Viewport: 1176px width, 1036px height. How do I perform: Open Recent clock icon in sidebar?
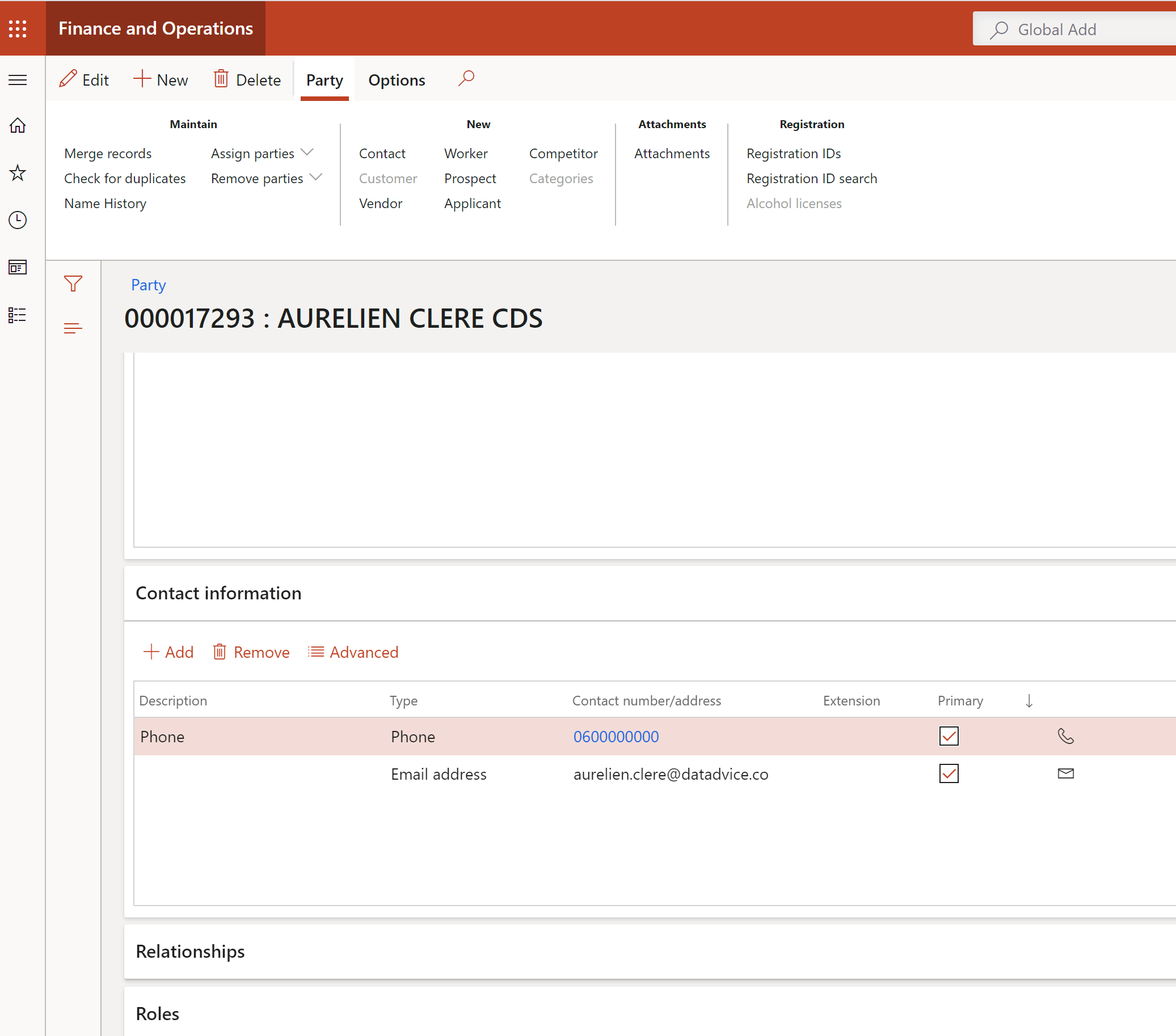(x=18, y=220)
